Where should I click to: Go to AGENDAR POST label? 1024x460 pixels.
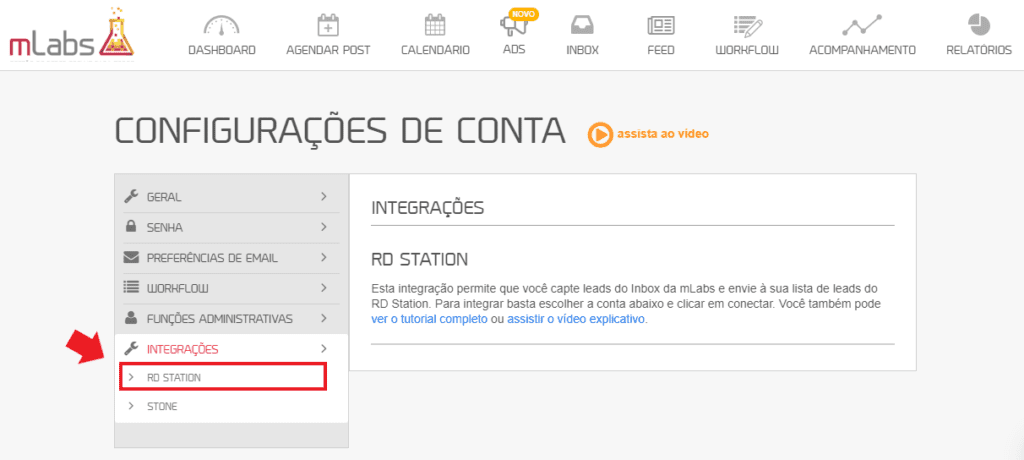tap(328, 50)
